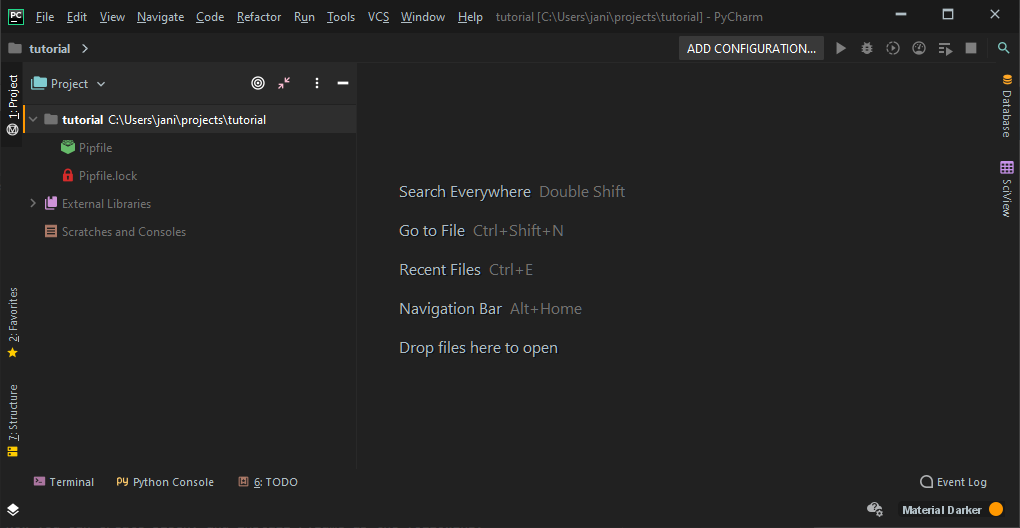Expand External Libraries node arrow

(33, 204)
